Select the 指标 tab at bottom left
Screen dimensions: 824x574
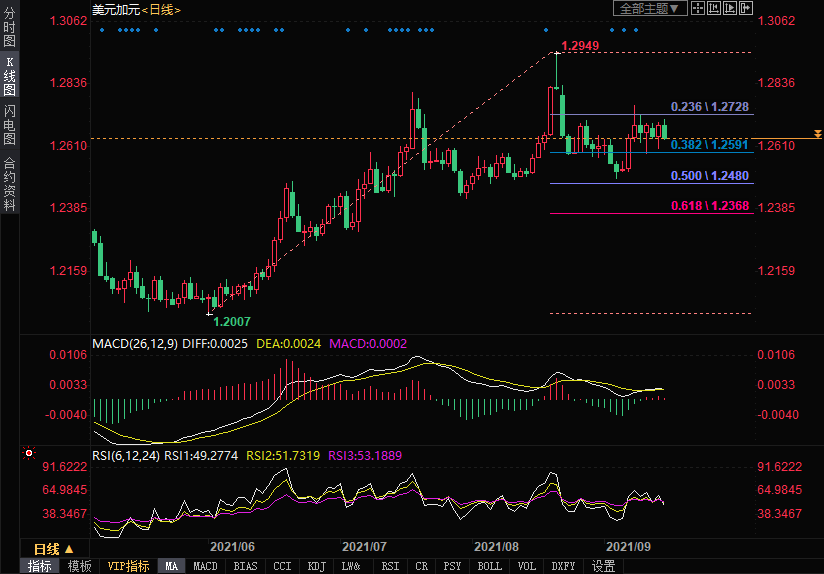click(x=40, y=566)
